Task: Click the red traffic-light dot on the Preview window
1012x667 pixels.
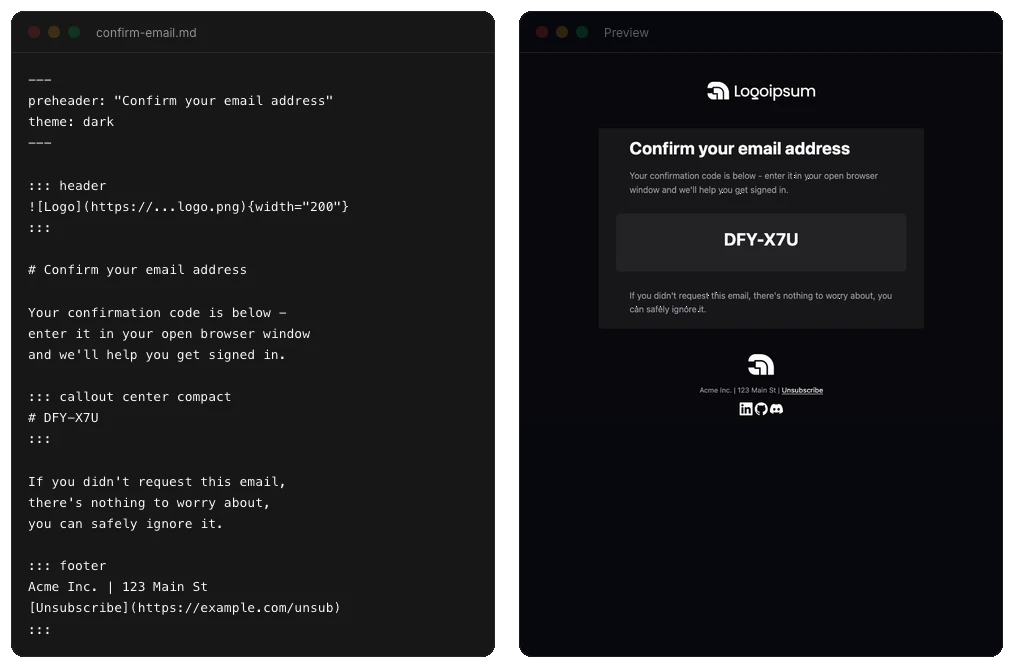Action: point(540,31)
